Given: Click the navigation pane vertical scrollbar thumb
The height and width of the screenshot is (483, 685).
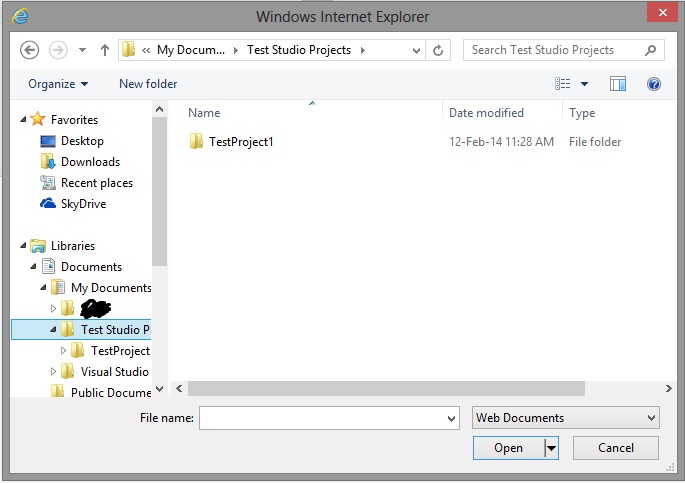Looking at the screenshot, I should click(x=159, y=191).
